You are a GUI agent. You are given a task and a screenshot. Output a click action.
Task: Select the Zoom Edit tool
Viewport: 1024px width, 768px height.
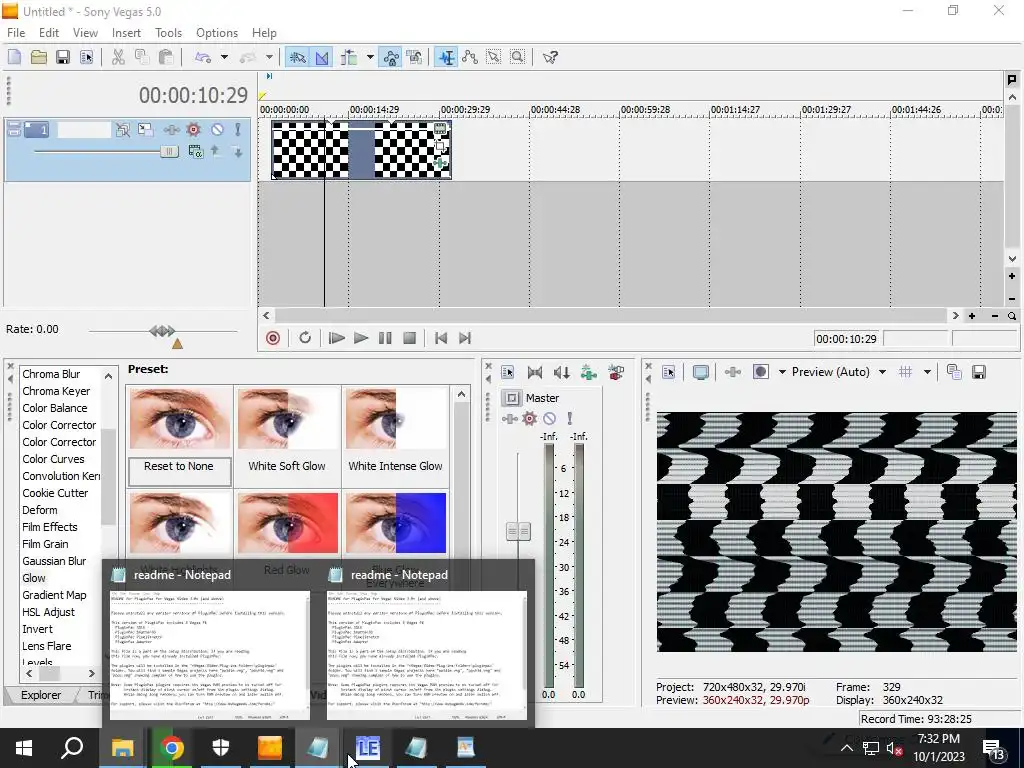pyautogui.click(x=517, y=57)
